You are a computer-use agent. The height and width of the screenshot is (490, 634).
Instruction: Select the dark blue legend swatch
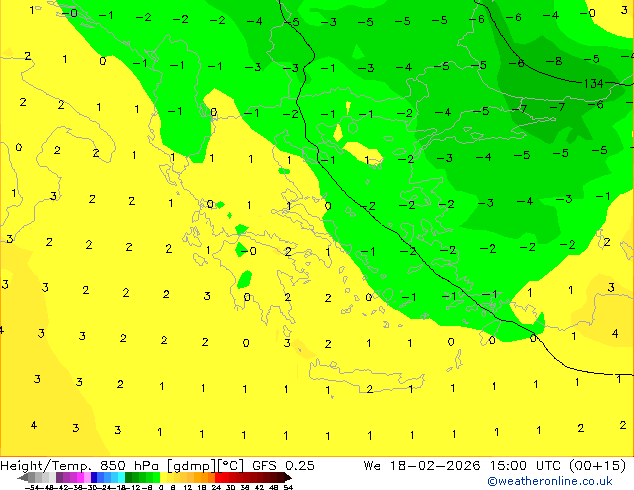tap(94, 477)
